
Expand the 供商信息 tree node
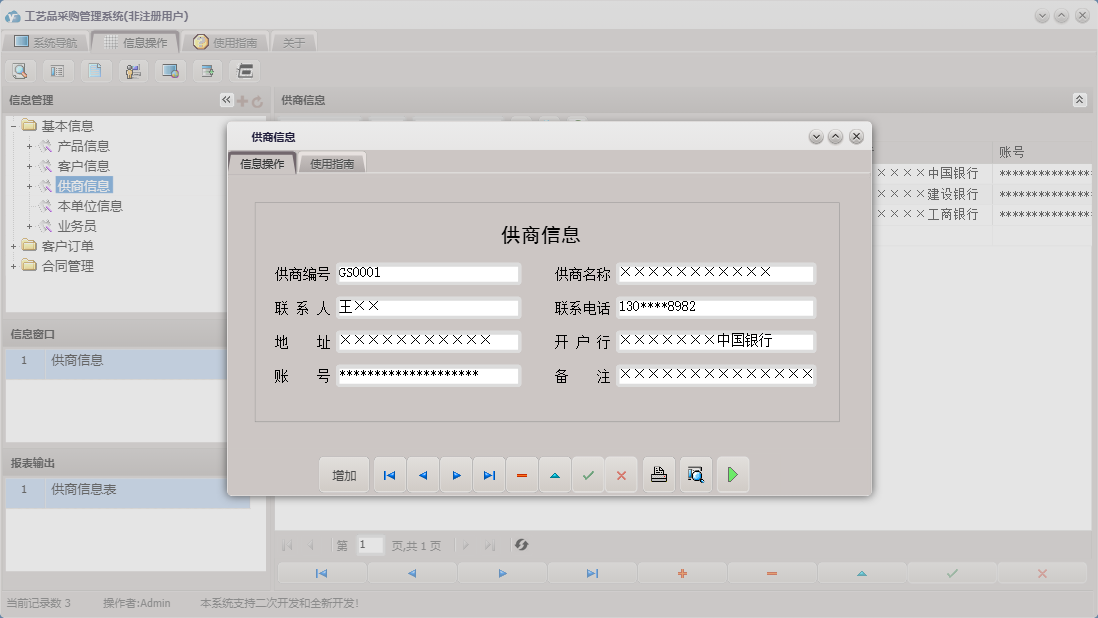(29, 186)
